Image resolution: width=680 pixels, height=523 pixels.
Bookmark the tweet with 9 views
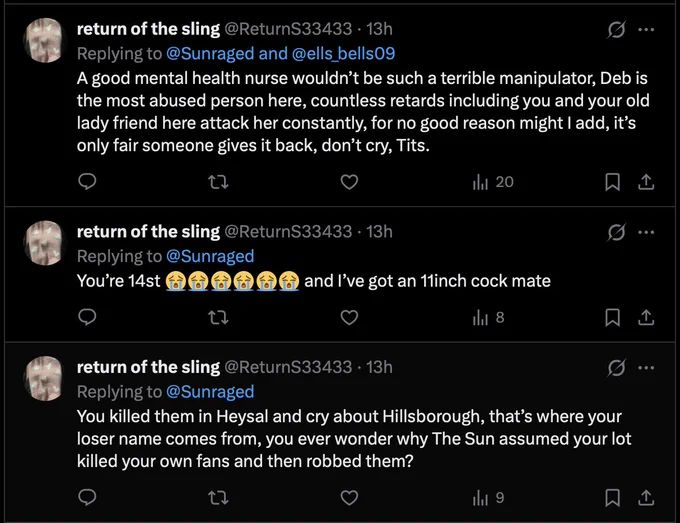[612, 498]
